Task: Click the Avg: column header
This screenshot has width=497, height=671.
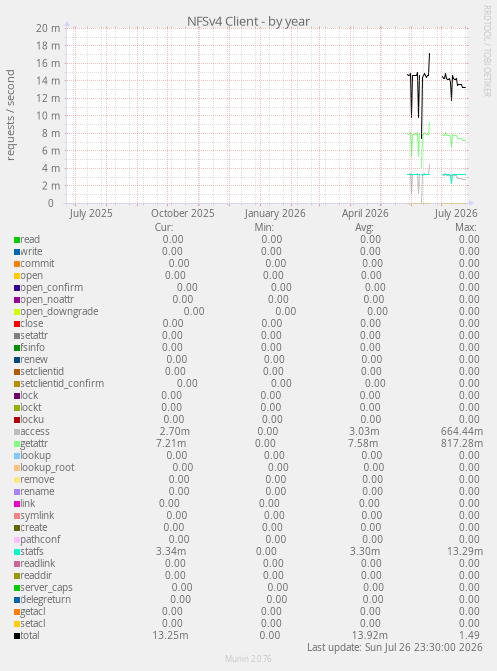Action: pos(364,227)
